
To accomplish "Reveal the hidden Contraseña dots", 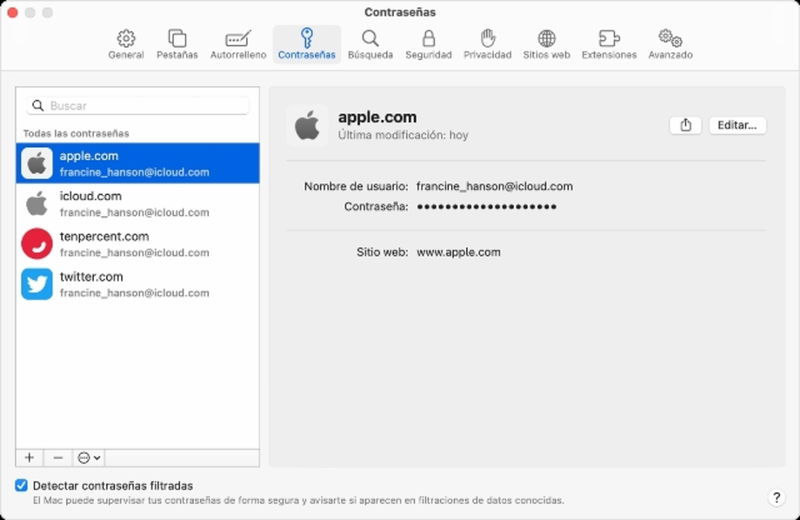I will click(487, 207).
